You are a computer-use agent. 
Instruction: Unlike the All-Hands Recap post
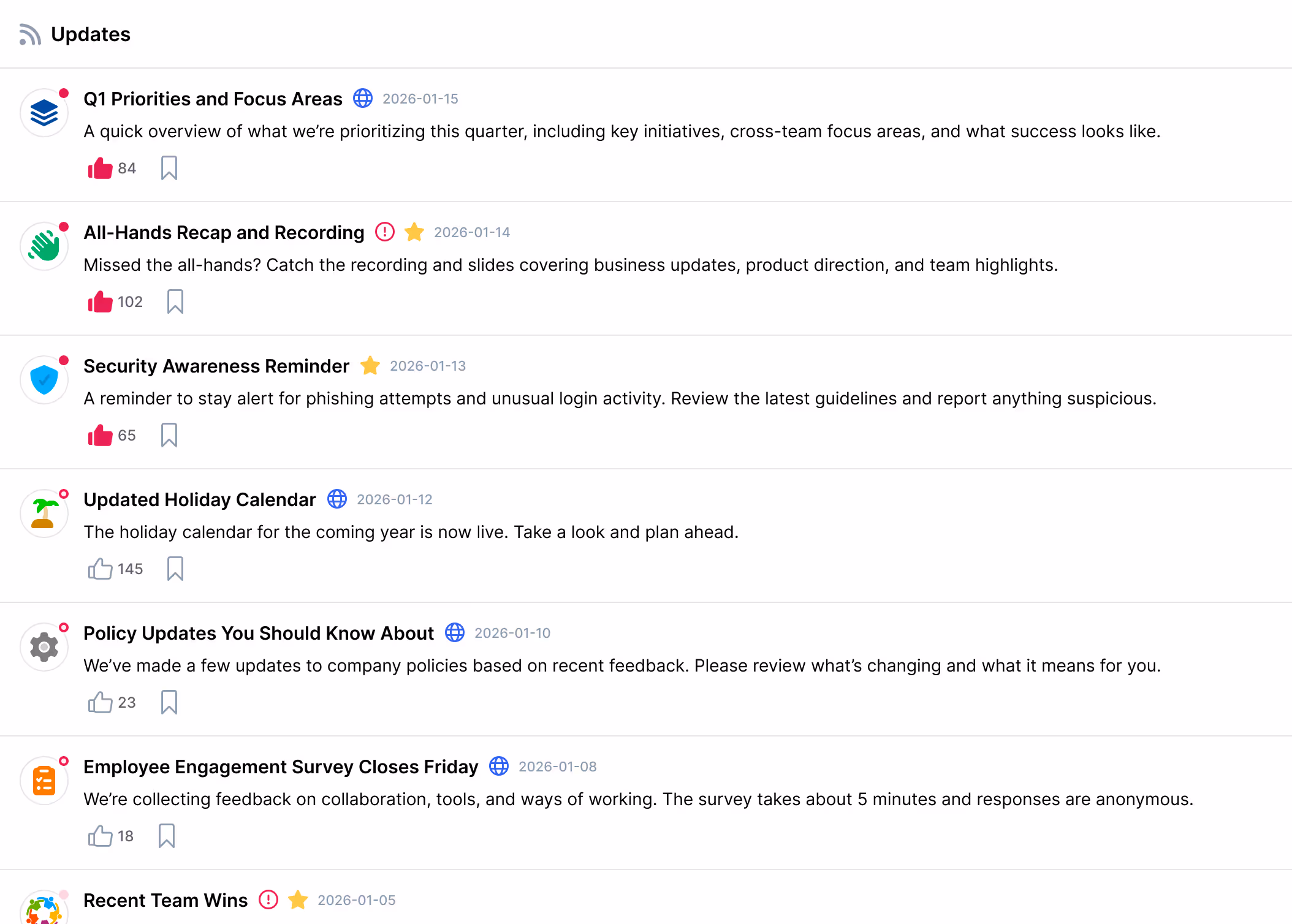click(99, 301)
